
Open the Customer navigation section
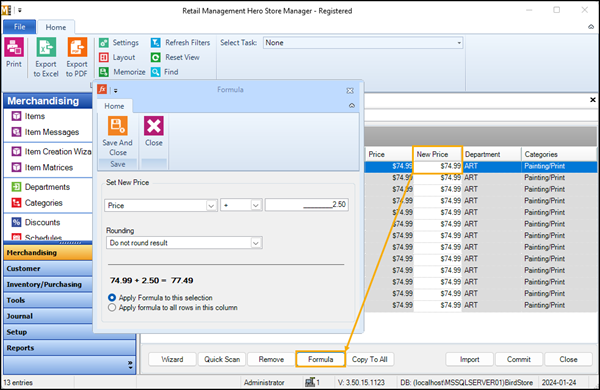(x=48, y=269)
